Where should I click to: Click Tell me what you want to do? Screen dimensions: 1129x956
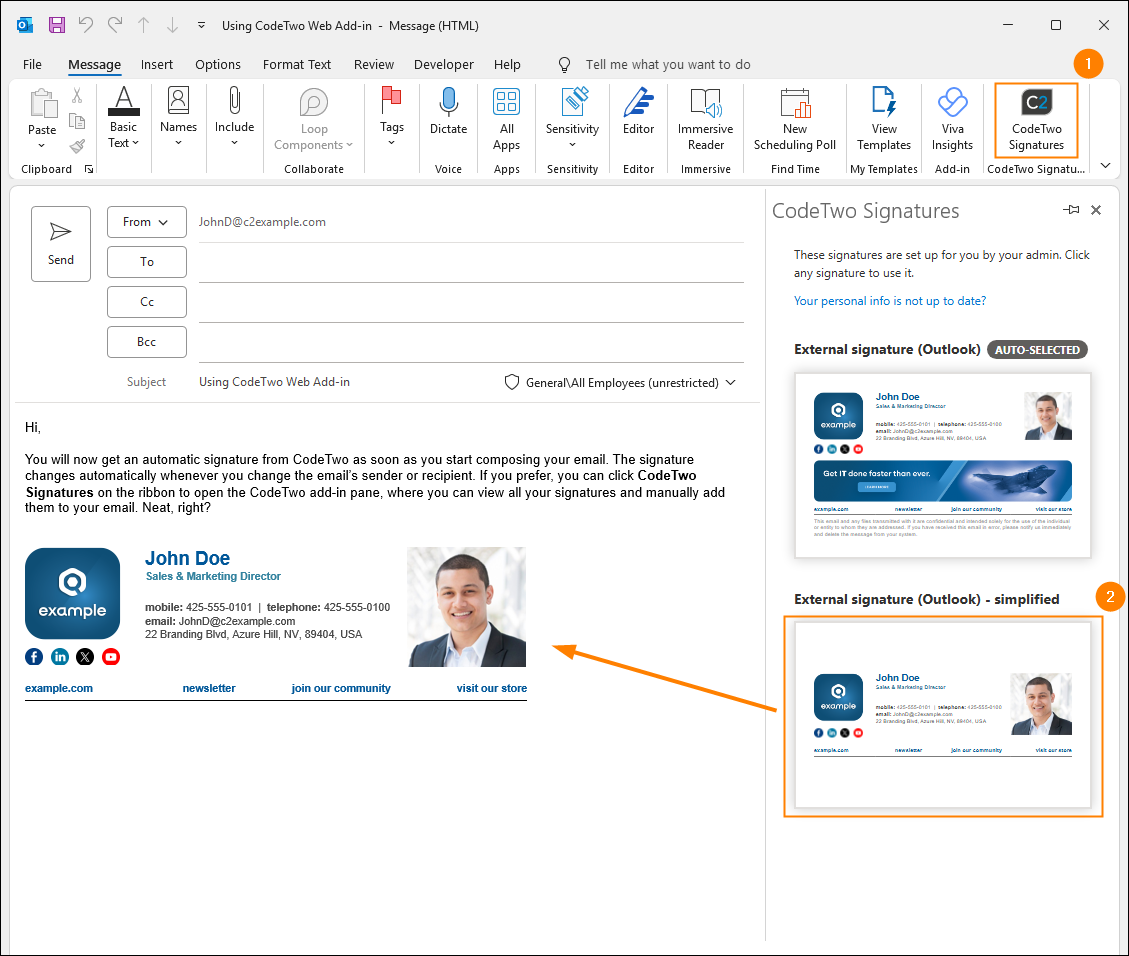point(667,64)
